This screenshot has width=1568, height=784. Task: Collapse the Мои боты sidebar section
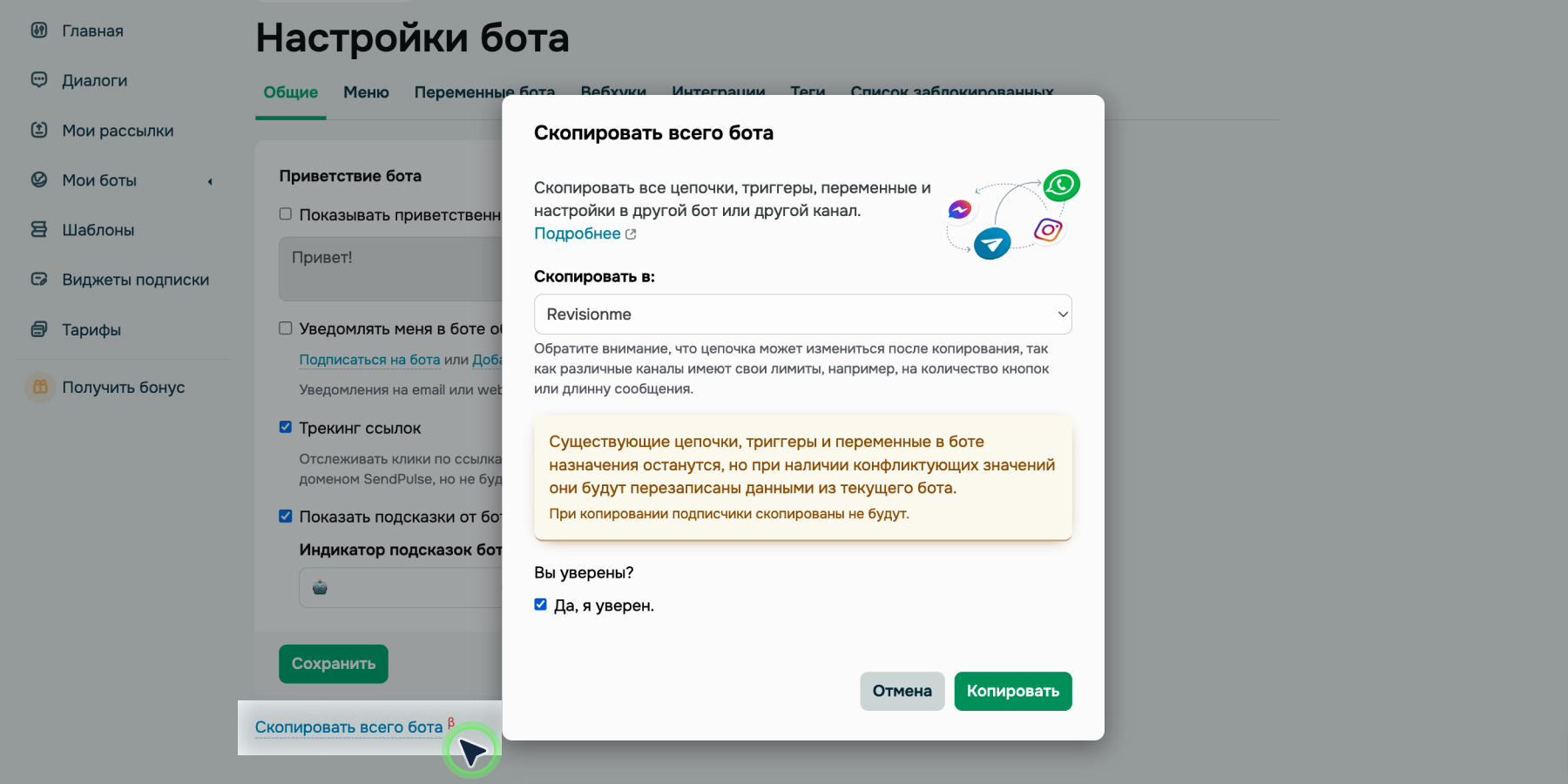tap(209, 181)
